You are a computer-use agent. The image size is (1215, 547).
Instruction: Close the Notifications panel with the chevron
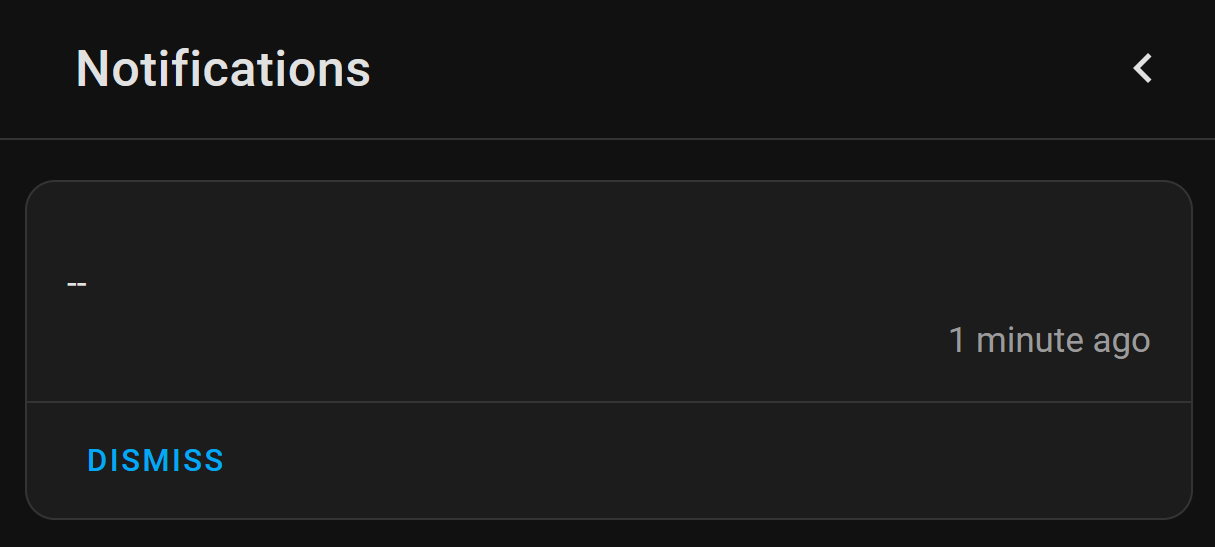(1143, 69)
